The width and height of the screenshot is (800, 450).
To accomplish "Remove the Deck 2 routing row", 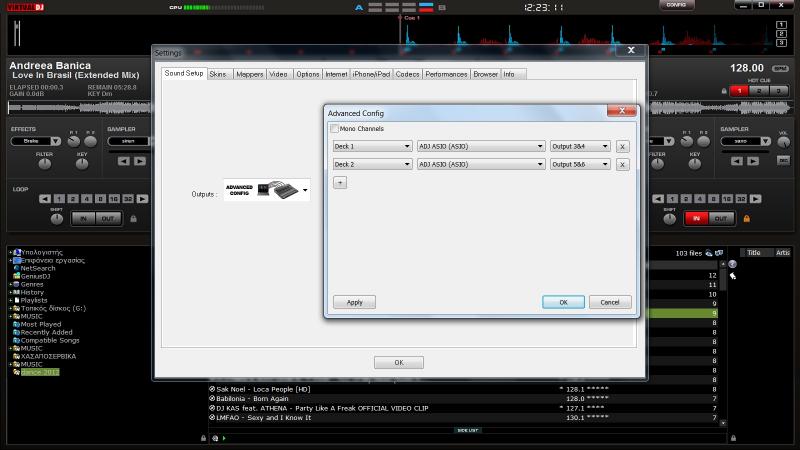I will [622, 165].
